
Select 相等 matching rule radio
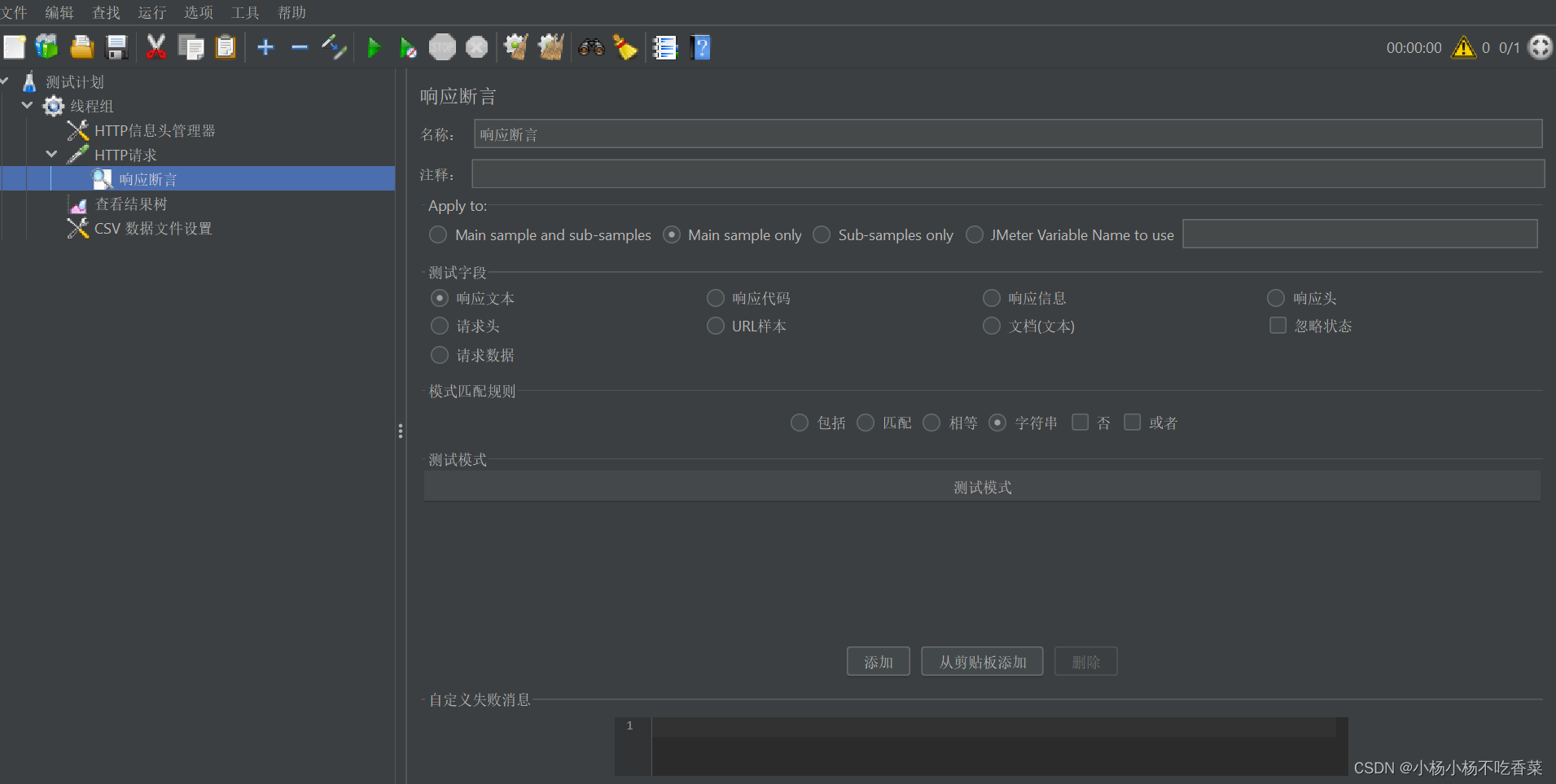point(931,423)
